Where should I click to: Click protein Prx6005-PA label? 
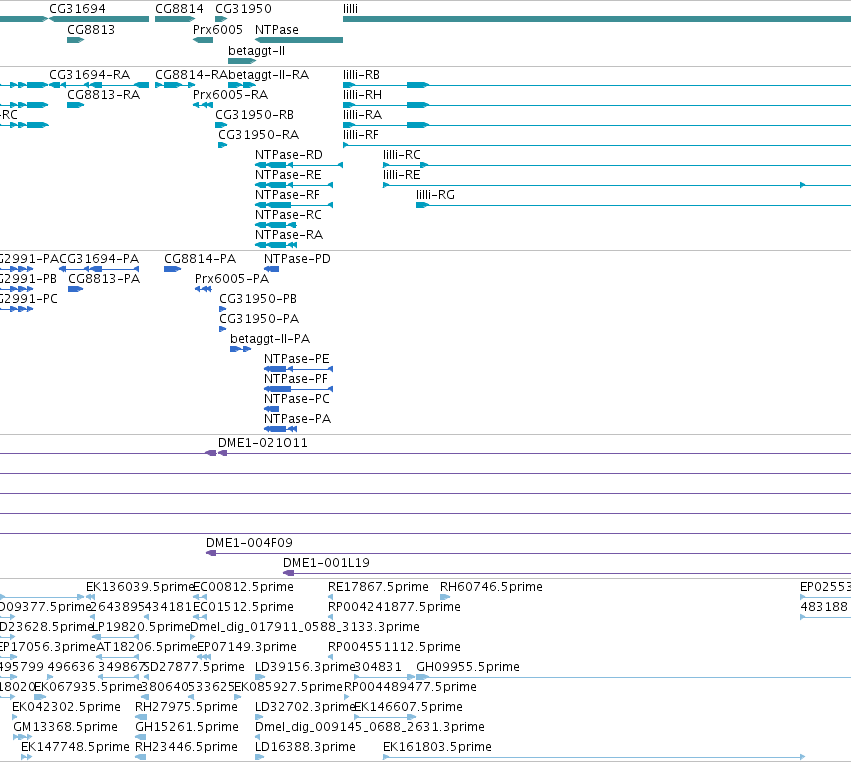(232, 278)
